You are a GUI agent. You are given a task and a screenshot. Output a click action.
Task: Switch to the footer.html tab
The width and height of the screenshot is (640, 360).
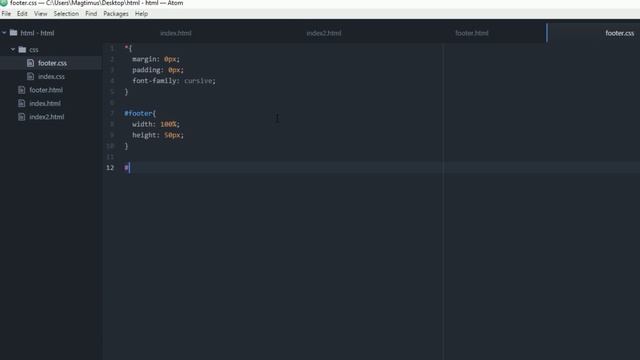(472, 33)
